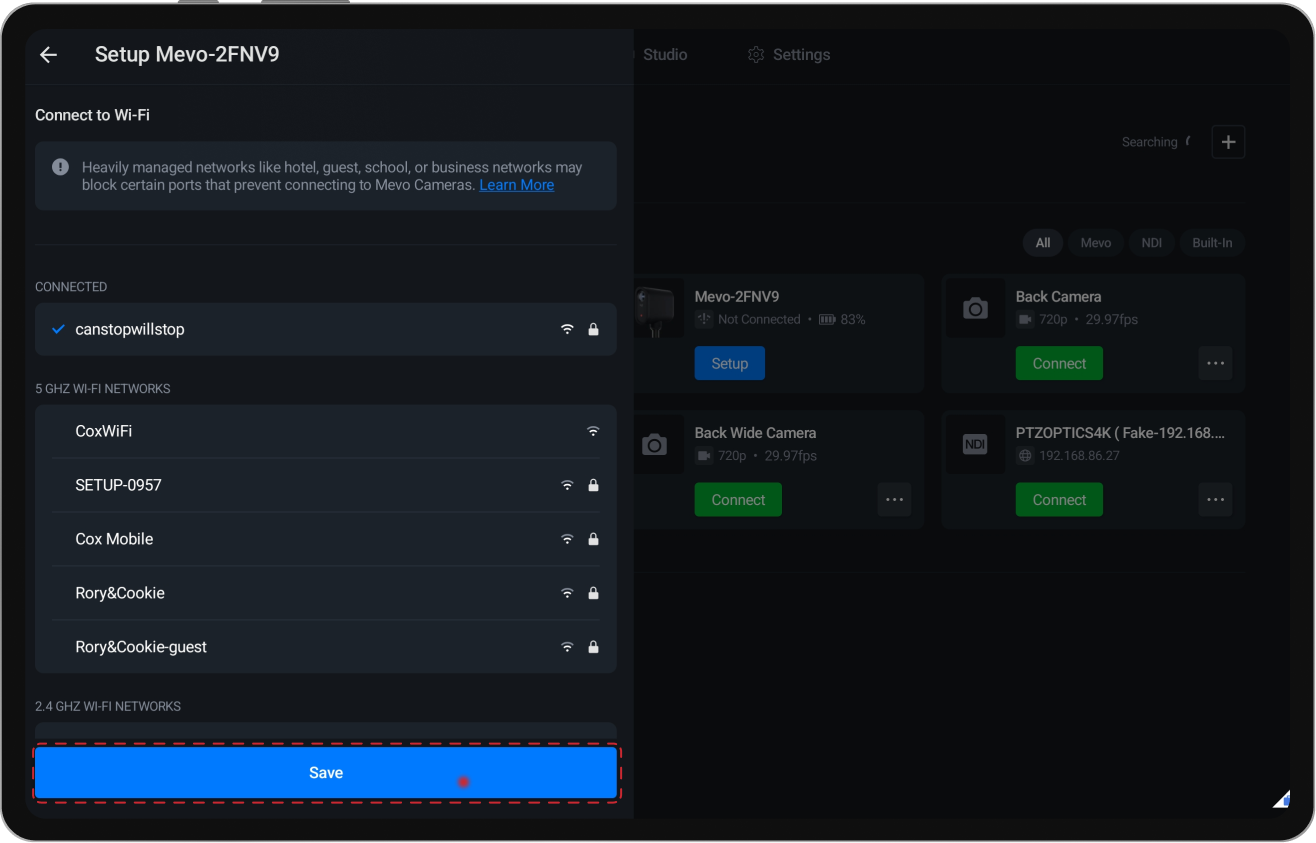Click the lock icon on the Rory&Cookie row

tap(593, 593)
